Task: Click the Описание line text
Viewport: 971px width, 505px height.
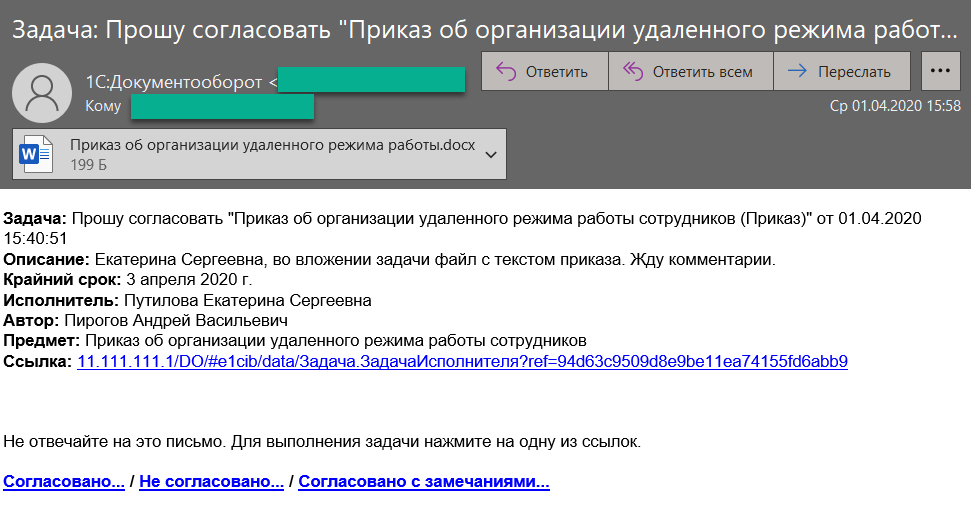Action: pyautogui.click(x=390, y=259)
